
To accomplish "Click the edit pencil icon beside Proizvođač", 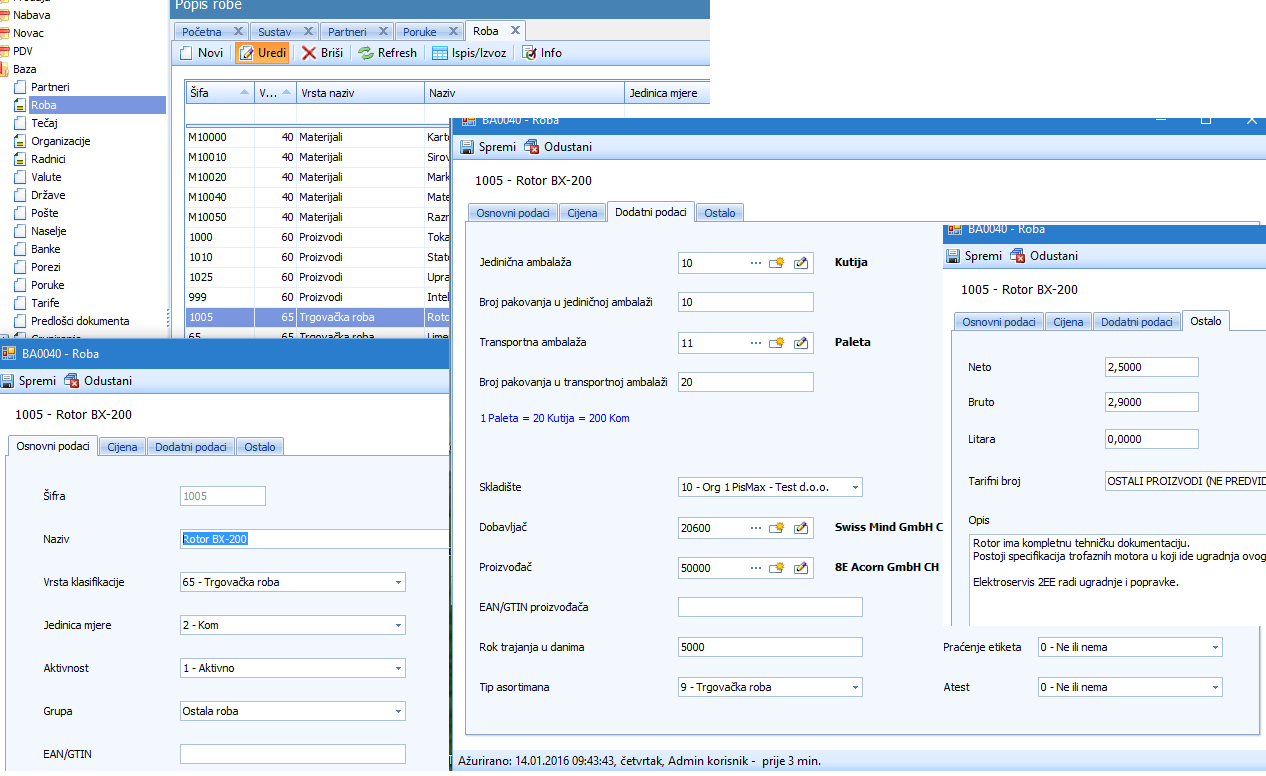I will [801, 568].
